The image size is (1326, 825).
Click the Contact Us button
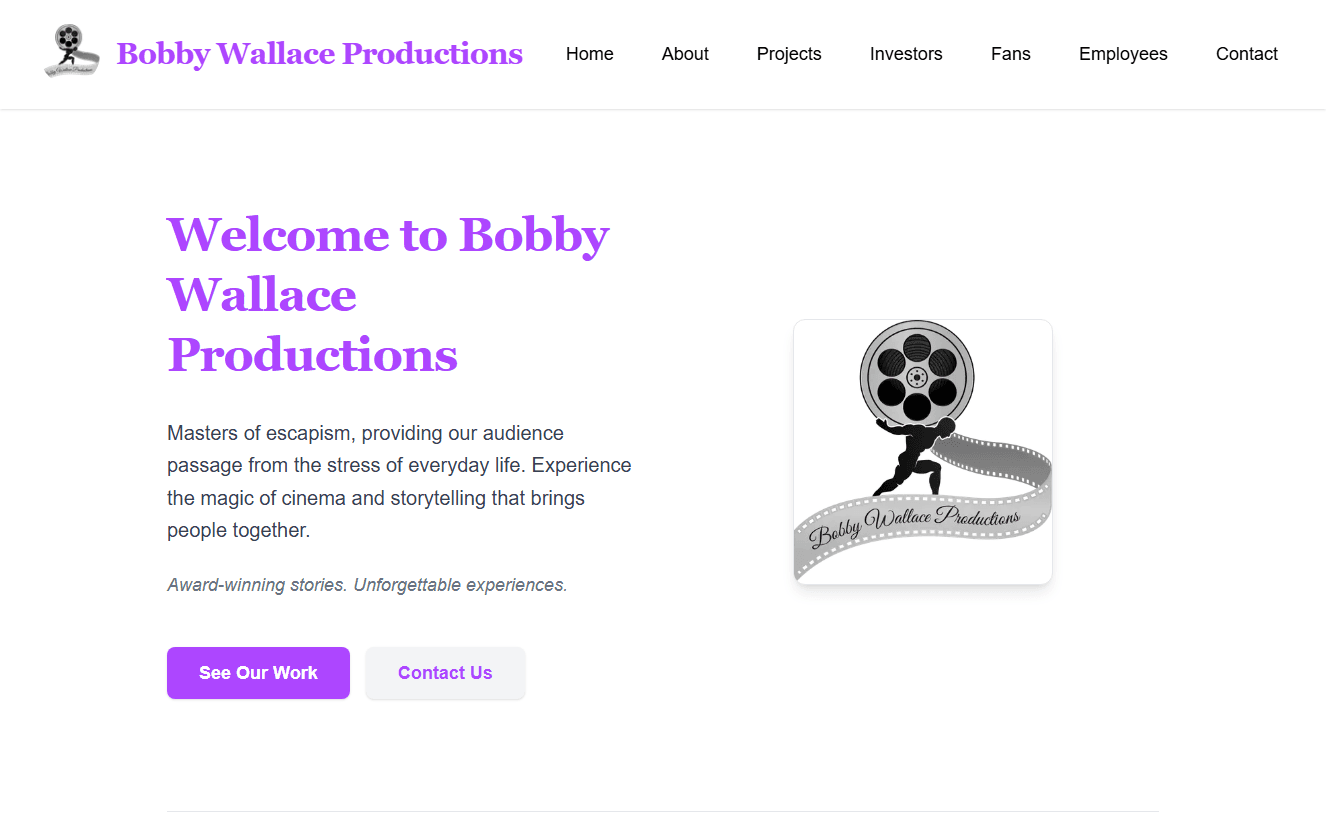click(x=445, y=673)
